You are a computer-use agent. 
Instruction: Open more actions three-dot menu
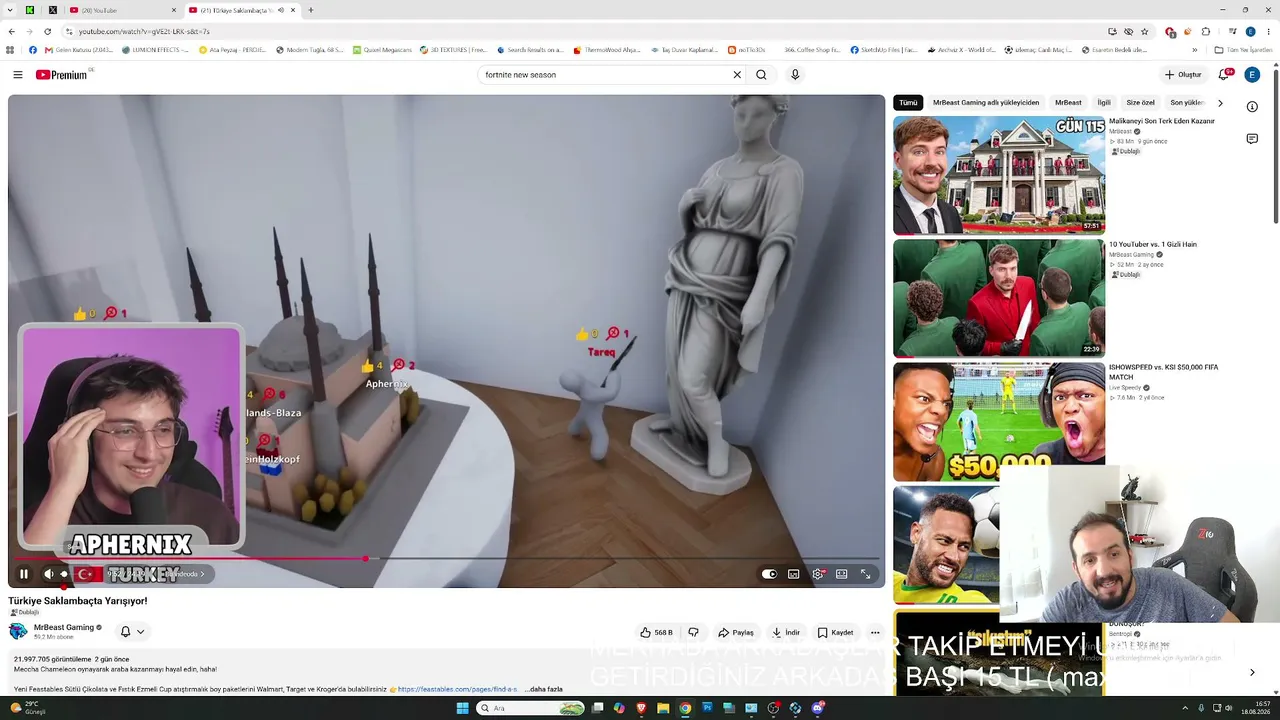click(875, 632)
